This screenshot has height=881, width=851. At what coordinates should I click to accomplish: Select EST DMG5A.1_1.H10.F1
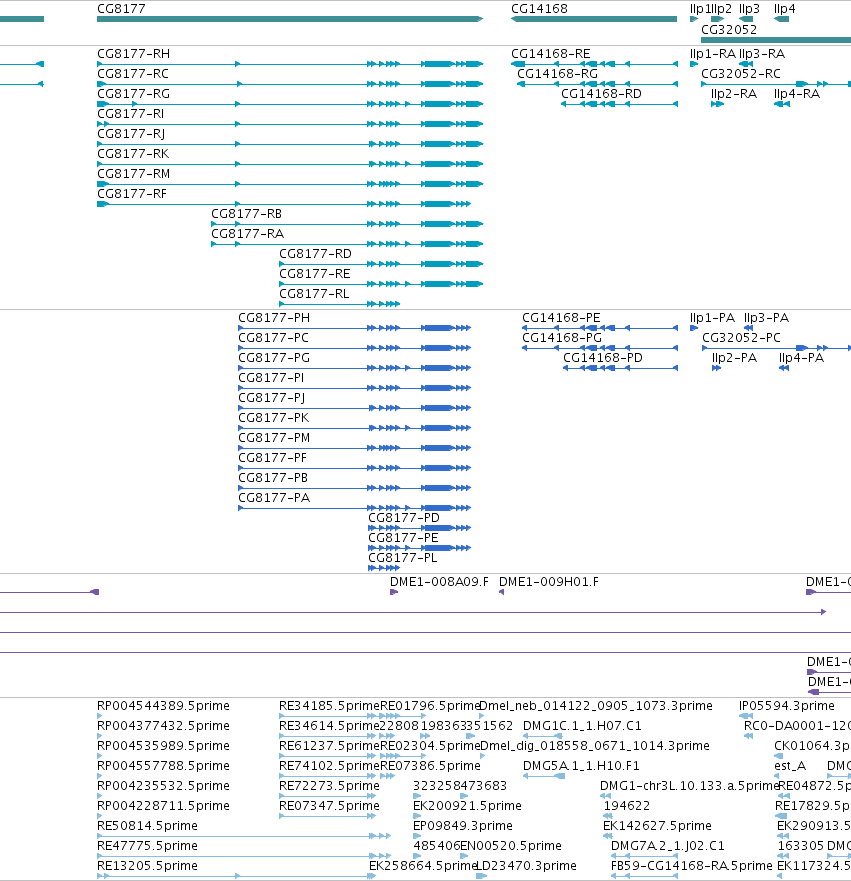click(581, 766)
